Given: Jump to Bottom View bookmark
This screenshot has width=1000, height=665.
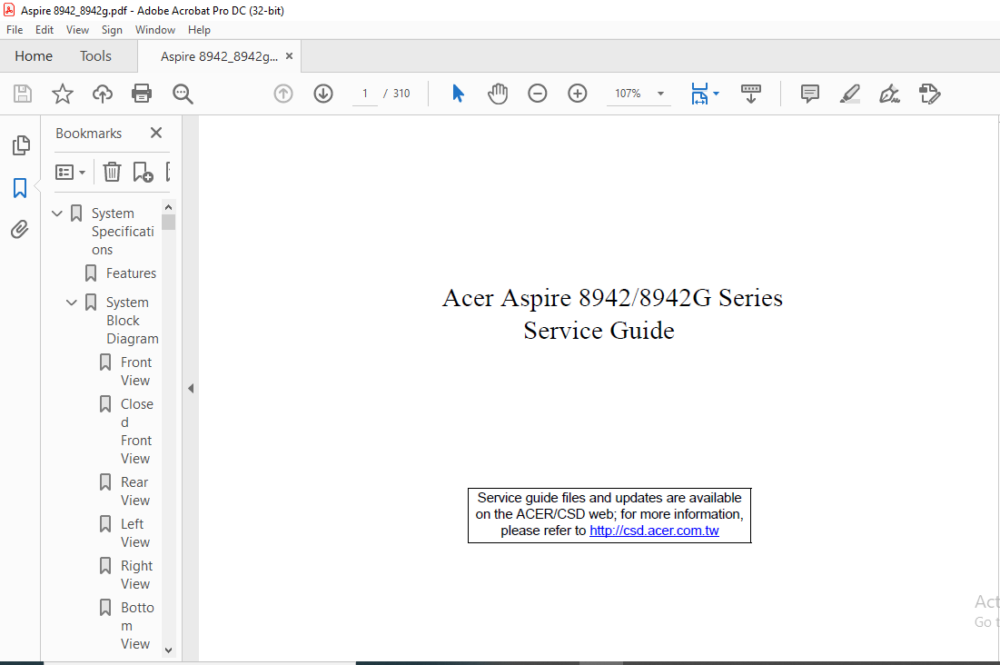Looking at the screenshot, I should click(137, 625).
